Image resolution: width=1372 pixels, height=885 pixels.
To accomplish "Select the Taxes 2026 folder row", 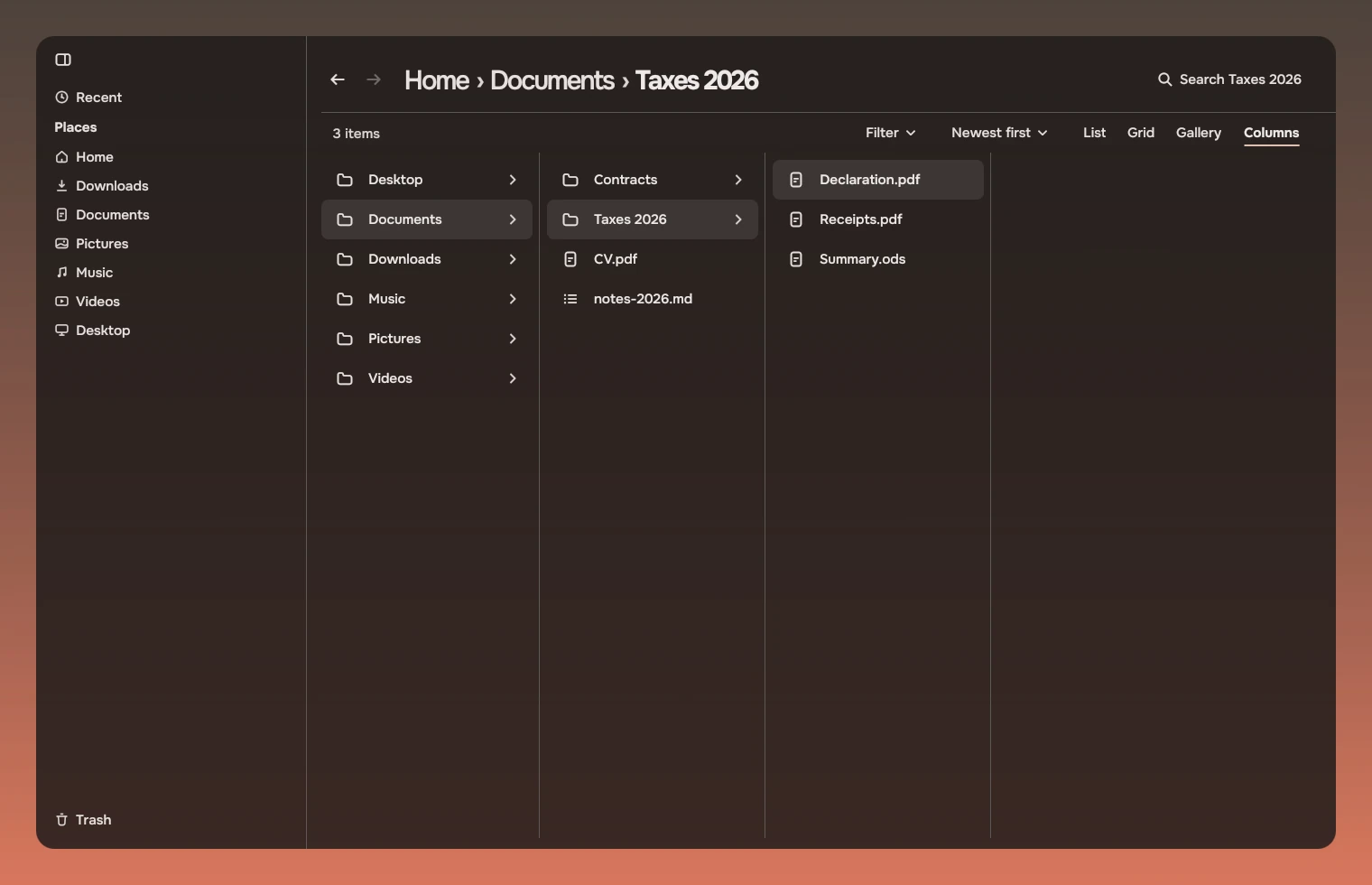I will point(653,219).
